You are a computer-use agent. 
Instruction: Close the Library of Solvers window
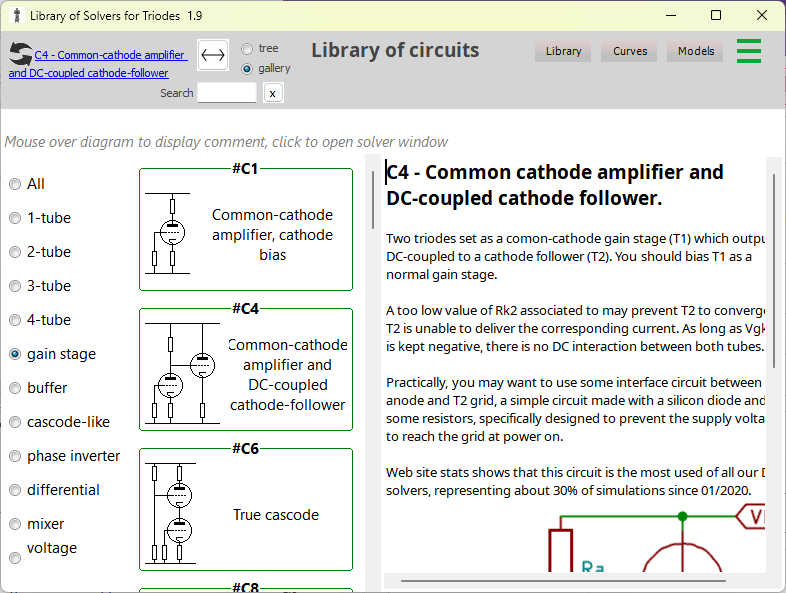point(761,16)
